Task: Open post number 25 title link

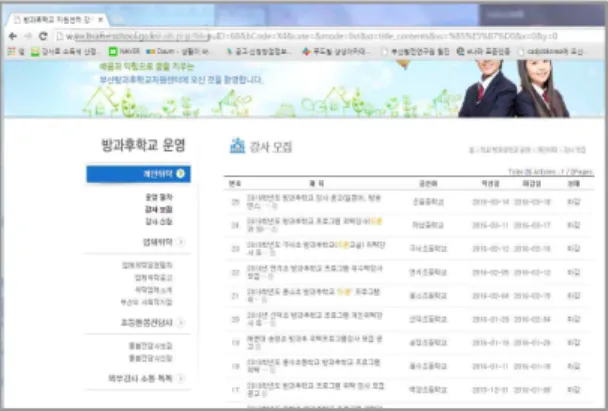Action: [x=314, y=202]
